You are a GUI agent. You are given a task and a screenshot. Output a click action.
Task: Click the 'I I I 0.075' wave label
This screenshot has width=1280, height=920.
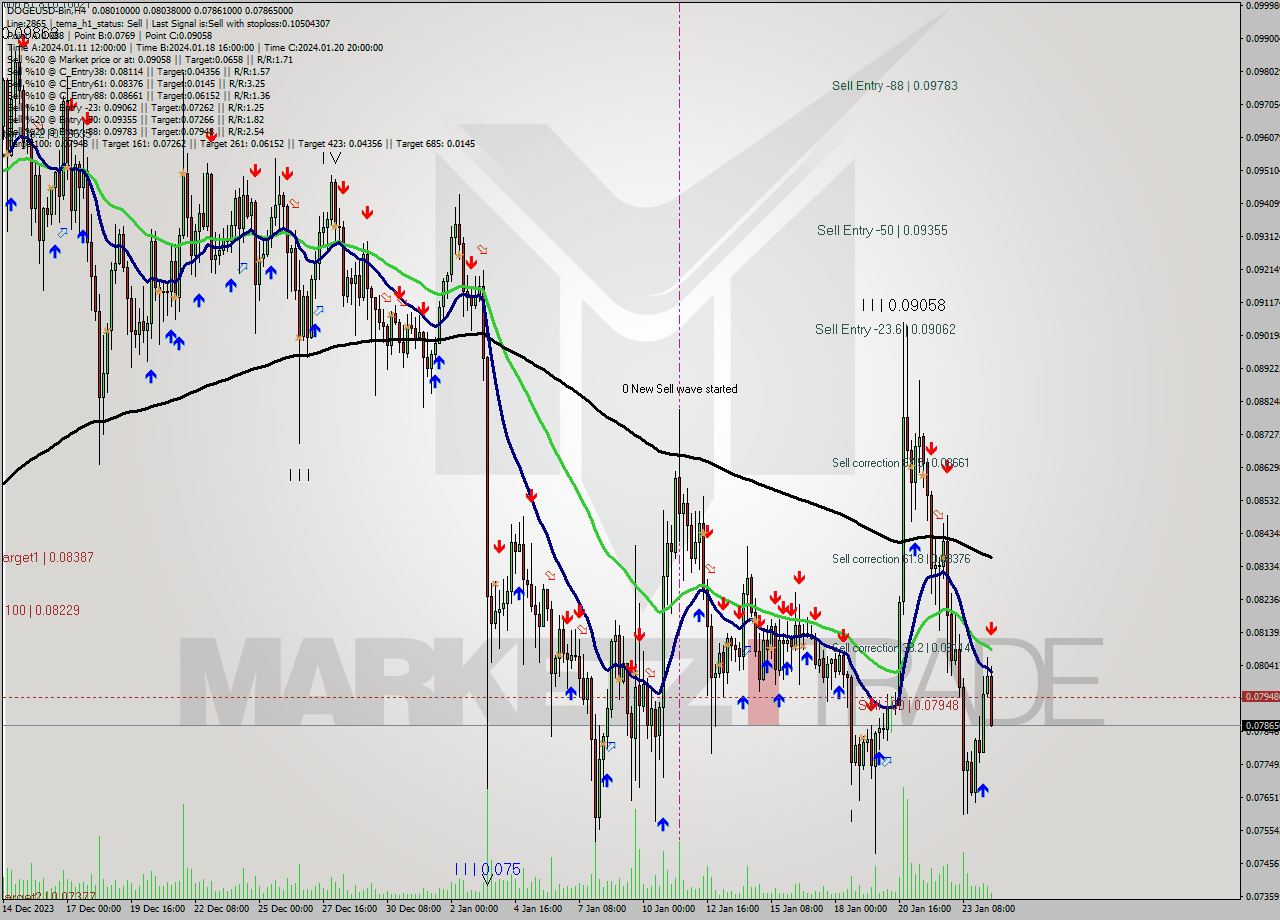(488, 869)
